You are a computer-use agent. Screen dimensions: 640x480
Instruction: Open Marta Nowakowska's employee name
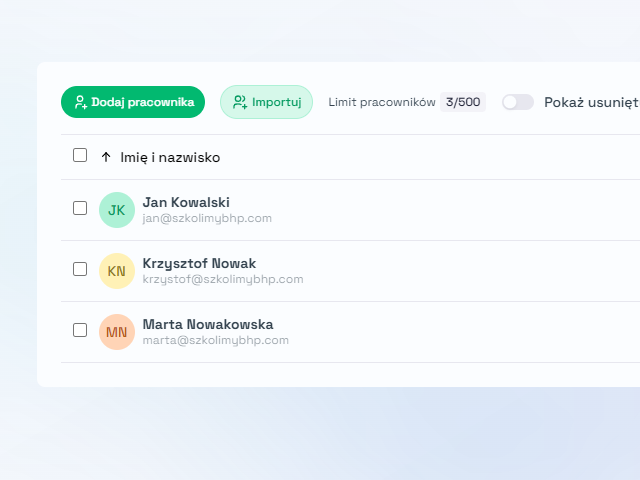tap(208, 324)
